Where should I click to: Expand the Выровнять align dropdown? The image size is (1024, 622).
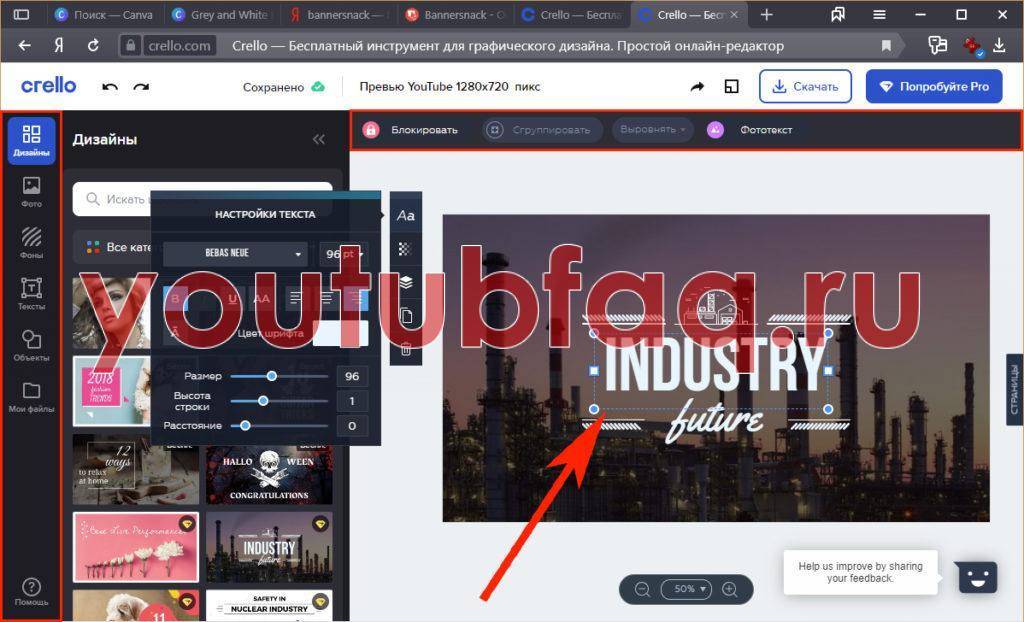pyautogui.click(x=652, y=129)
